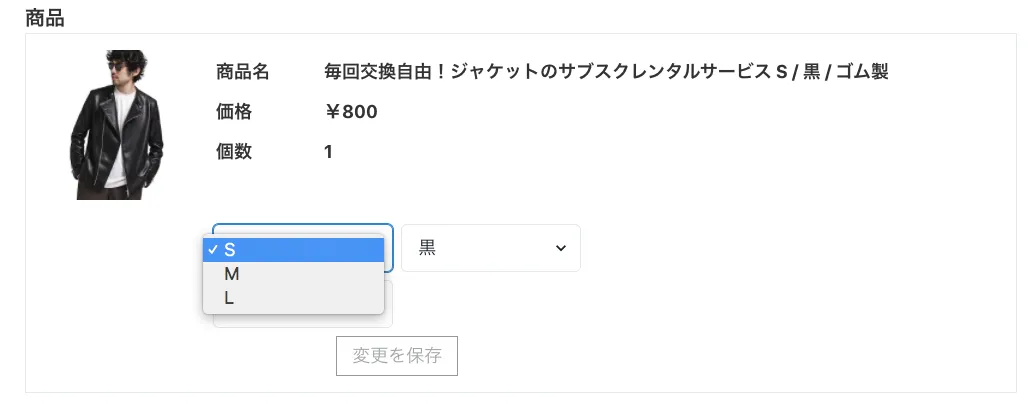The width and height of the screenshot is (1031, 405).
Task: Click the ゴム製 material text in the product name
Action: click(x=861, y=72)
